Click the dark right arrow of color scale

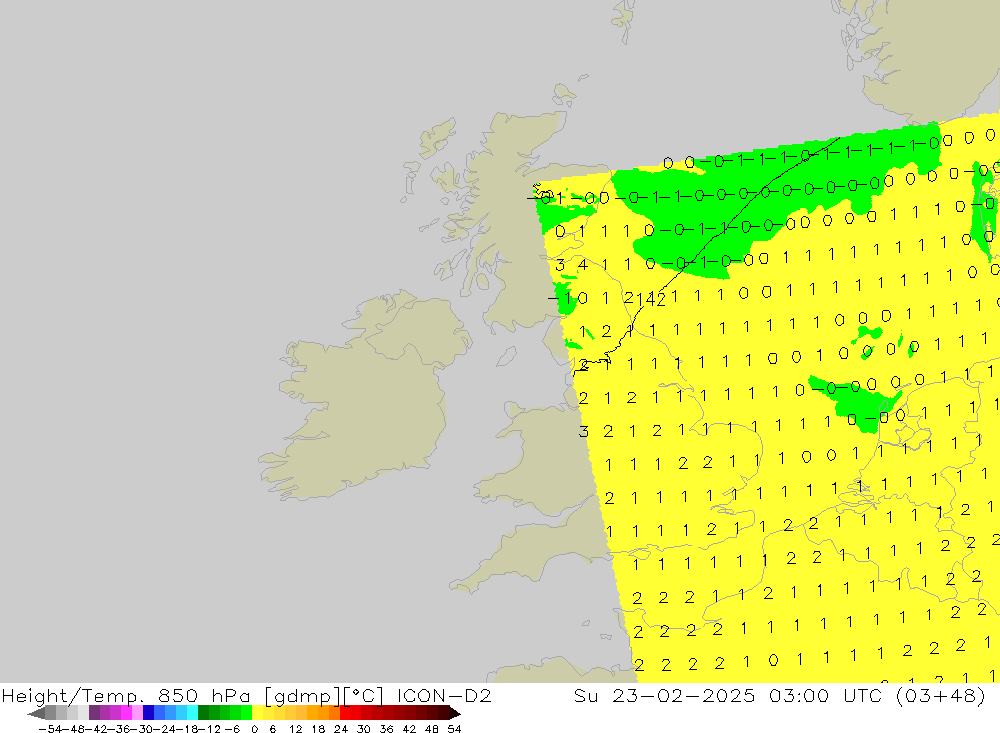pyautogui.click(x=455, y=713)
